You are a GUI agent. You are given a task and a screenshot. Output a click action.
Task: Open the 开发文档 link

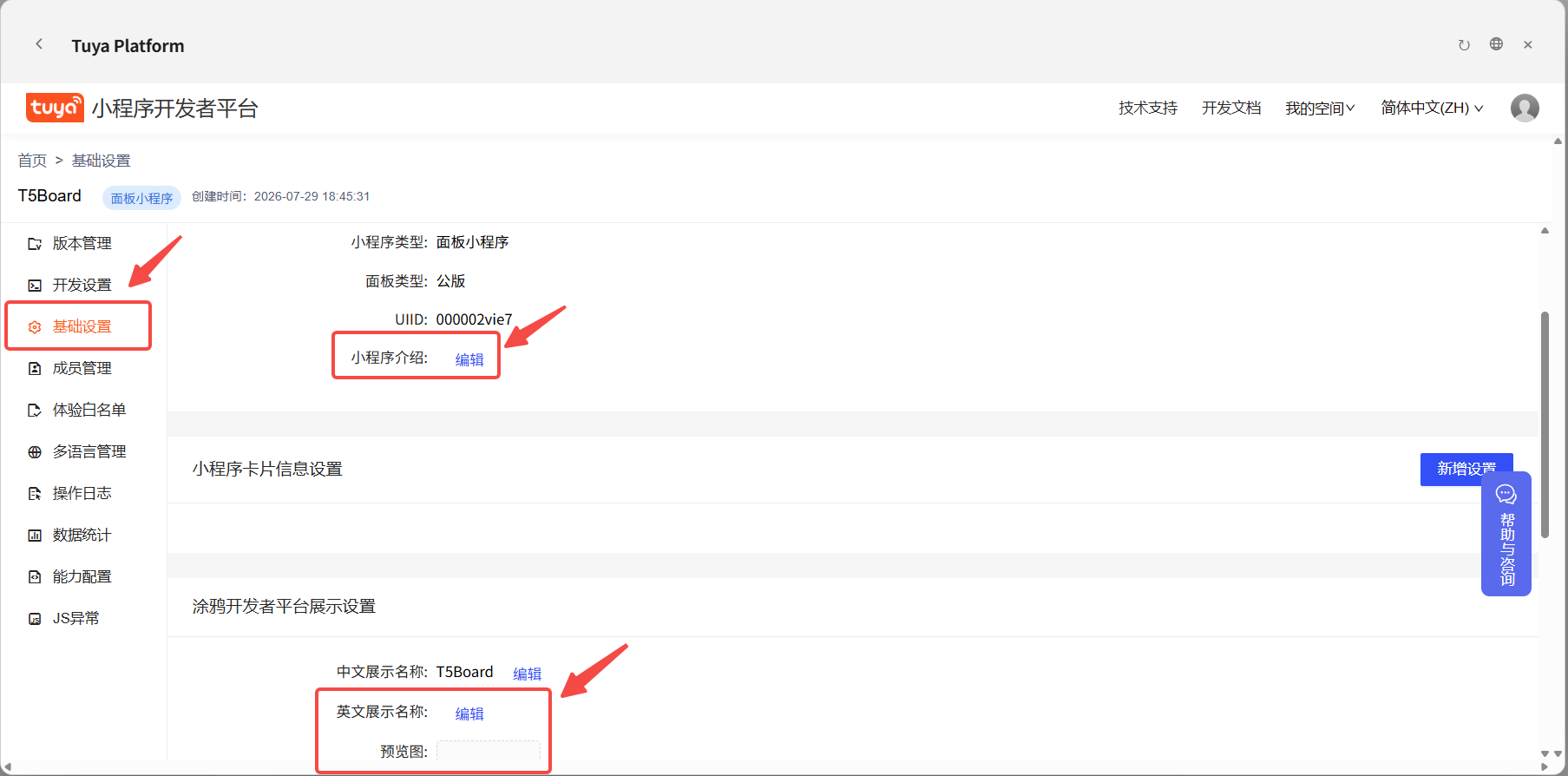[1231, 109]
